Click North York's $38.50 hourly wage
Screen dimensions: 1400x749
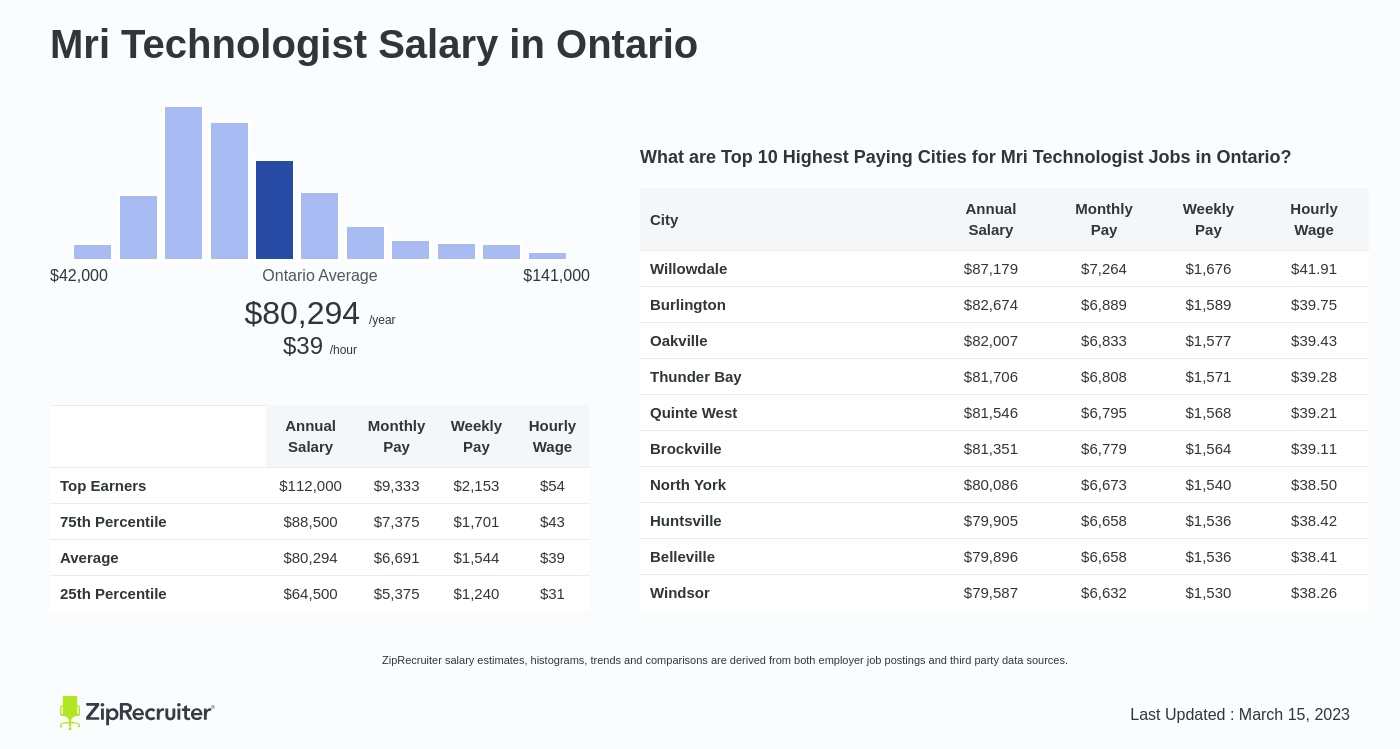1314,485
